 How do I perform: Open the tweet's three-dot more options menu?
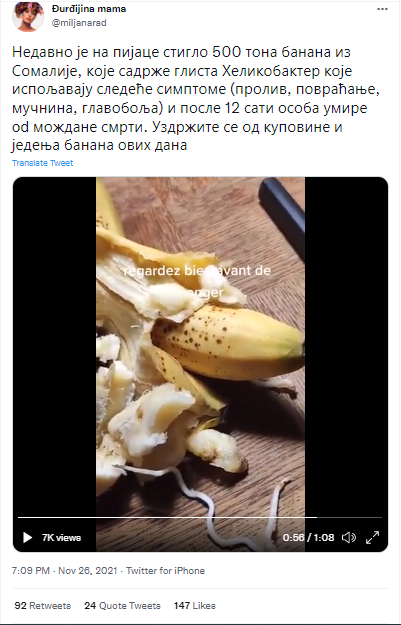(382, 9)
